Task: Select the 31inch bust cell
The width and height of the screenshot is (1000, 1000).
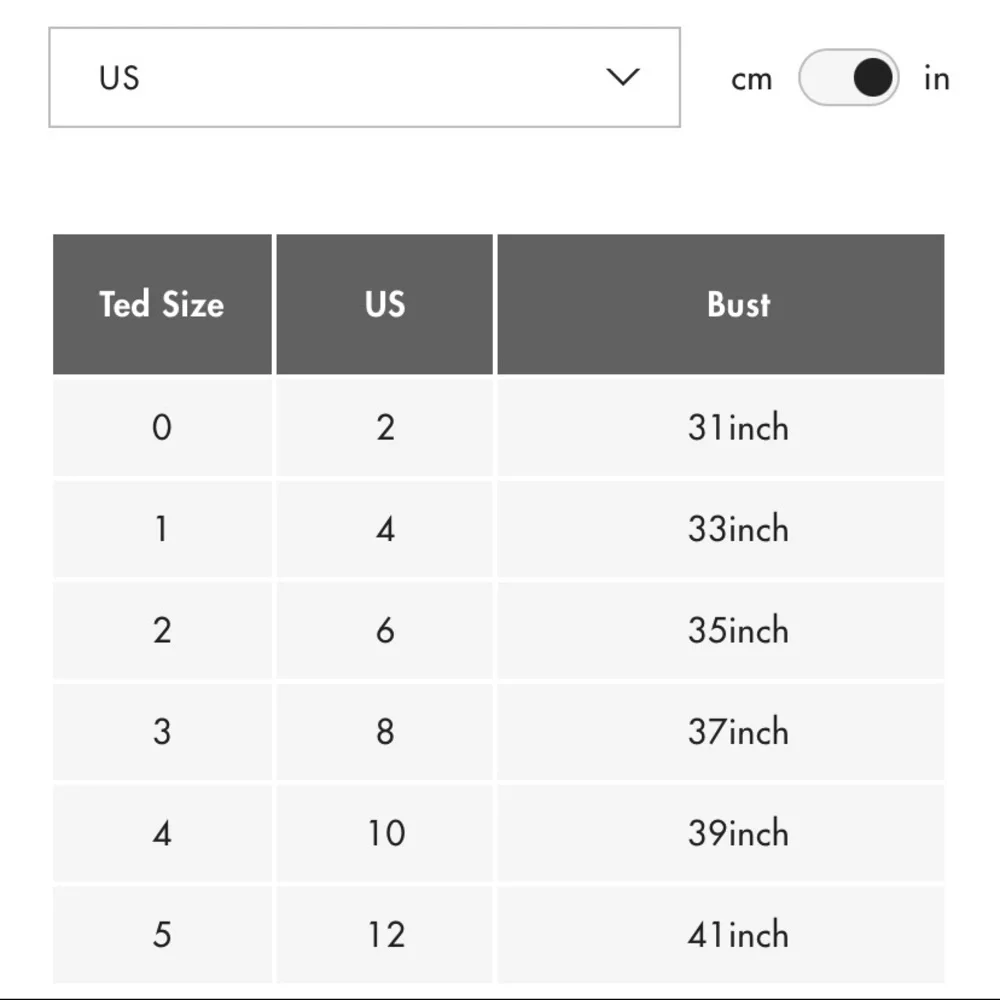Action: coord(721,427)
